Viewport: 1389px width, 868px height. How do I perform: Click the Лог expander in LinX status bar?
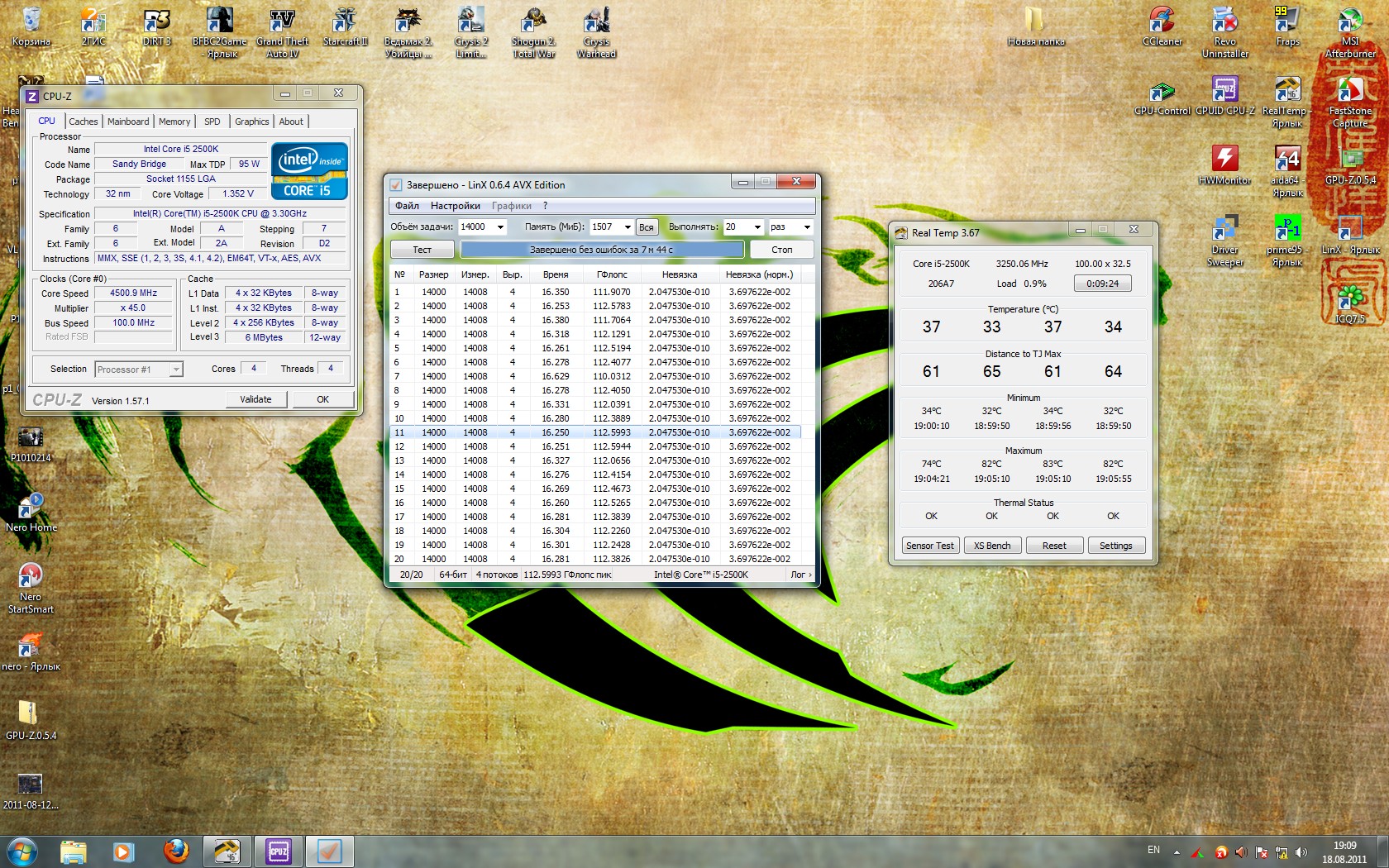point(800,575)
